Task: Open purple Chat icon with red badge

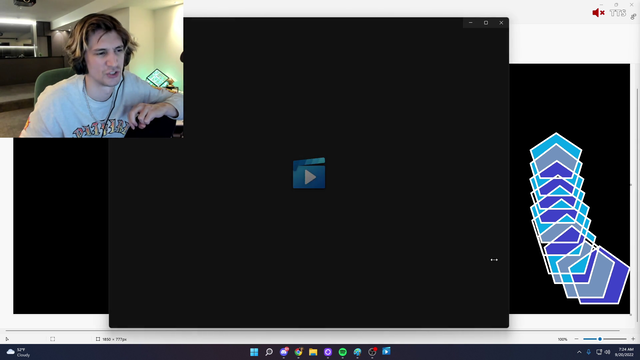Action: click(284, 352)
